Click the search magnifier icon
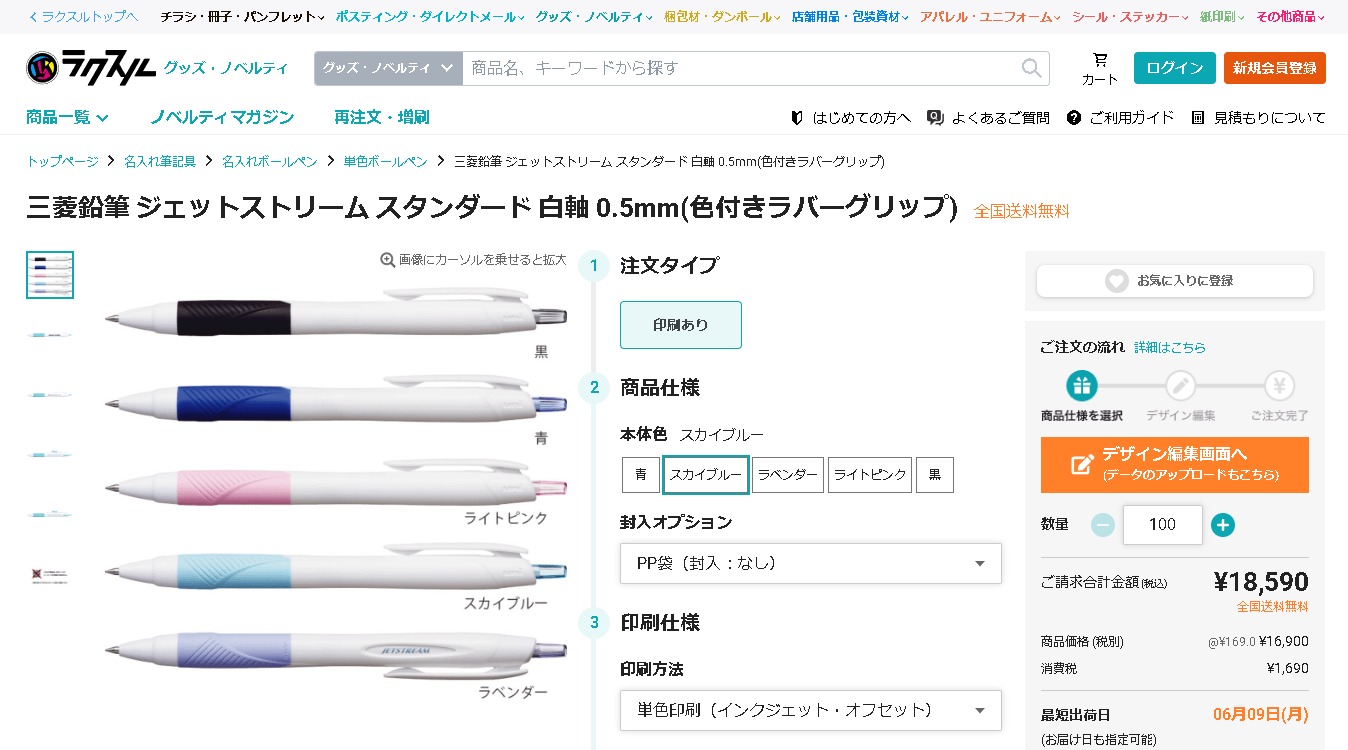The height and width of the screenshot is (750, 1348). pyautogui.click(x=1031, y=68)
